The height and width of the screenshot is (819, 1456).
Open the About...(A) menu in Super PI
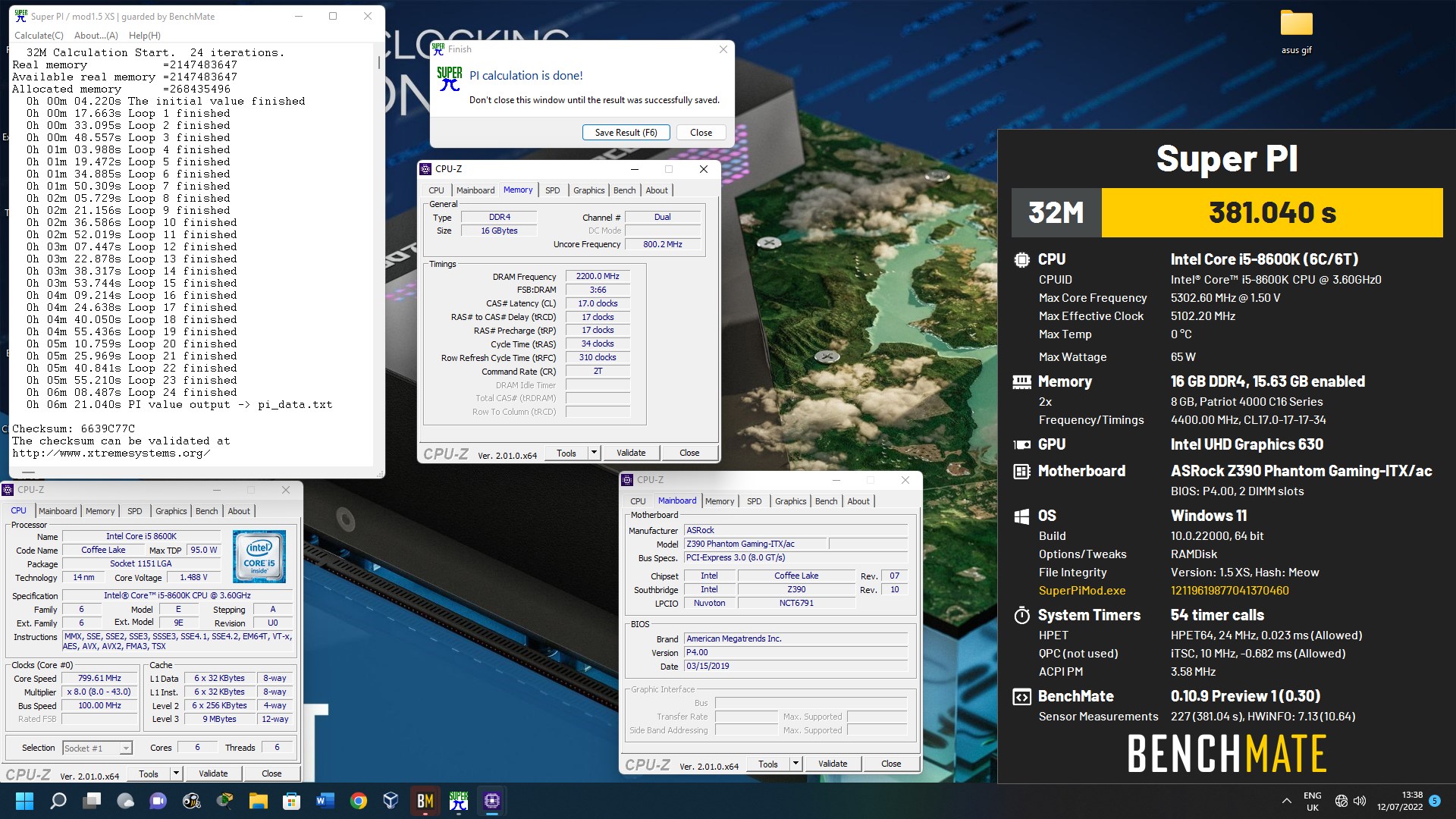[96, 35]
